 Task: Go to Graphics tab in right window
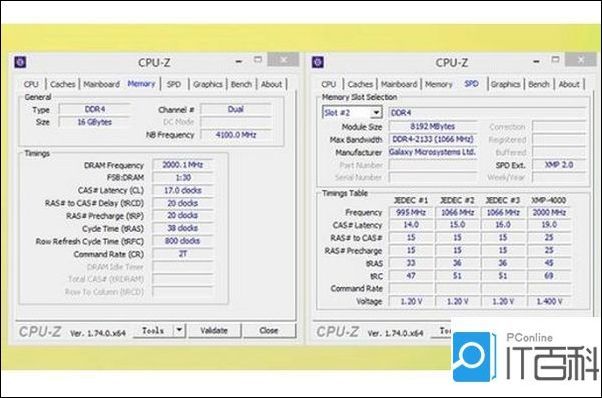505,84
